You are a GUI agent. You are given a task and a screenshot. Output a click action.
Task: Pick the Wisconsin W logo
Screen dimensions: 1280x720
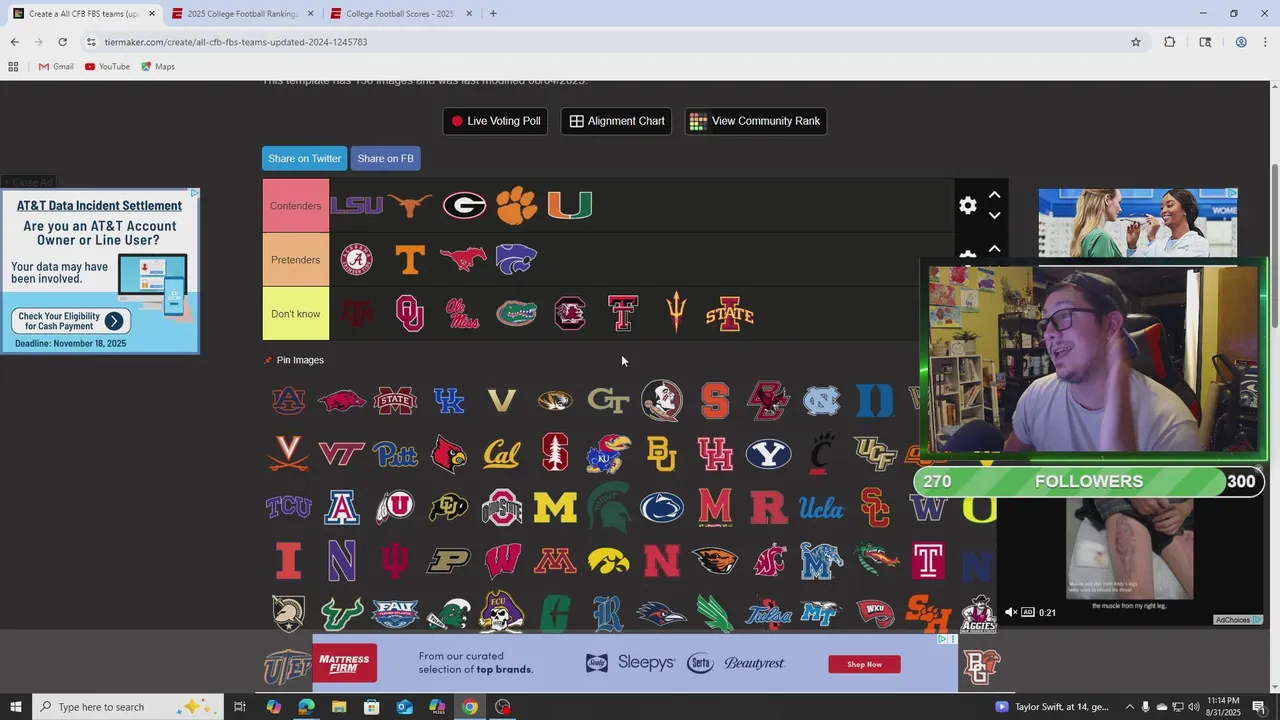[x=502, y=561]
